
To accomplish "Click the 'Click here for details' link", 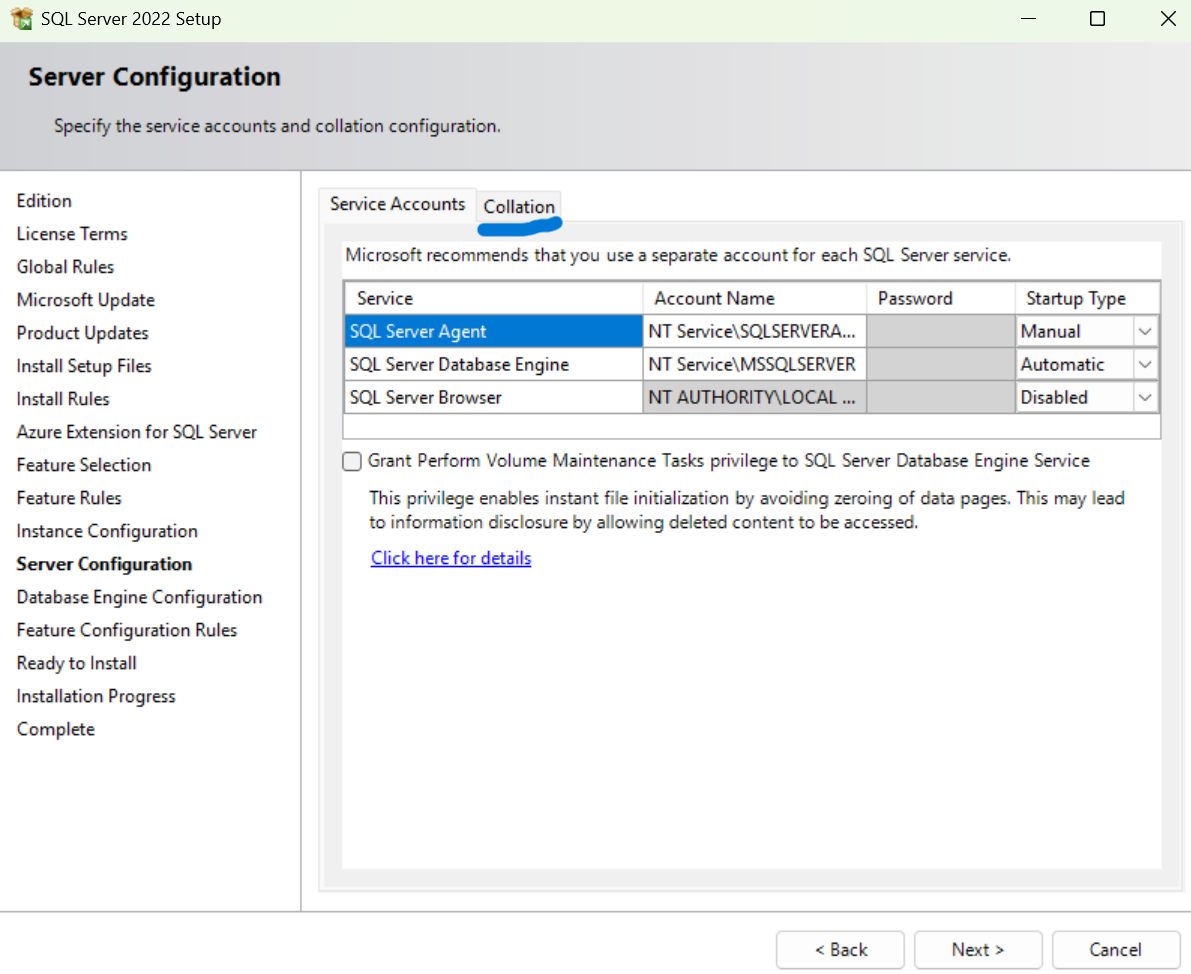I will 450,558.
